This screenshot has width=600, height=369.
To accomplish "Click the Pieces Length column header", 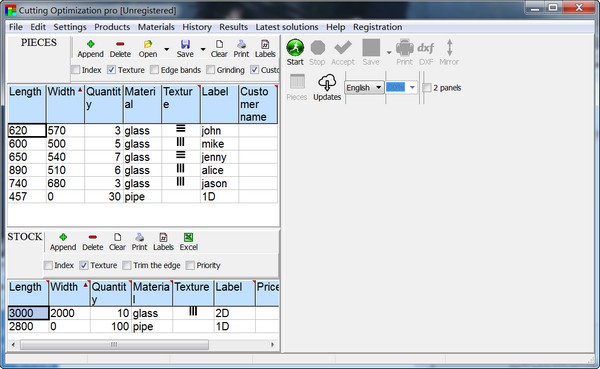I will tap(26, 104).
